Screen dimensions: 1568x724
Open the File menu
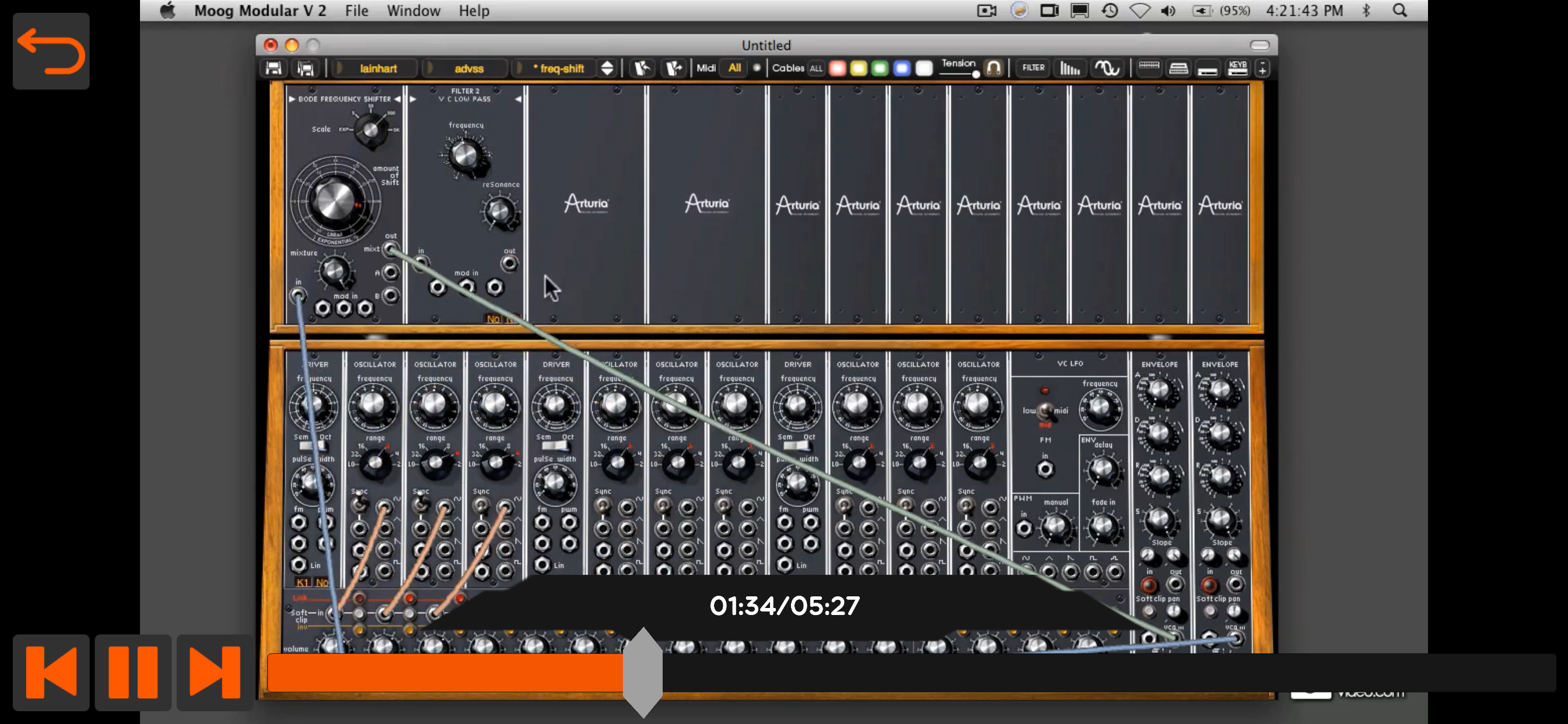tap(356, 10)
